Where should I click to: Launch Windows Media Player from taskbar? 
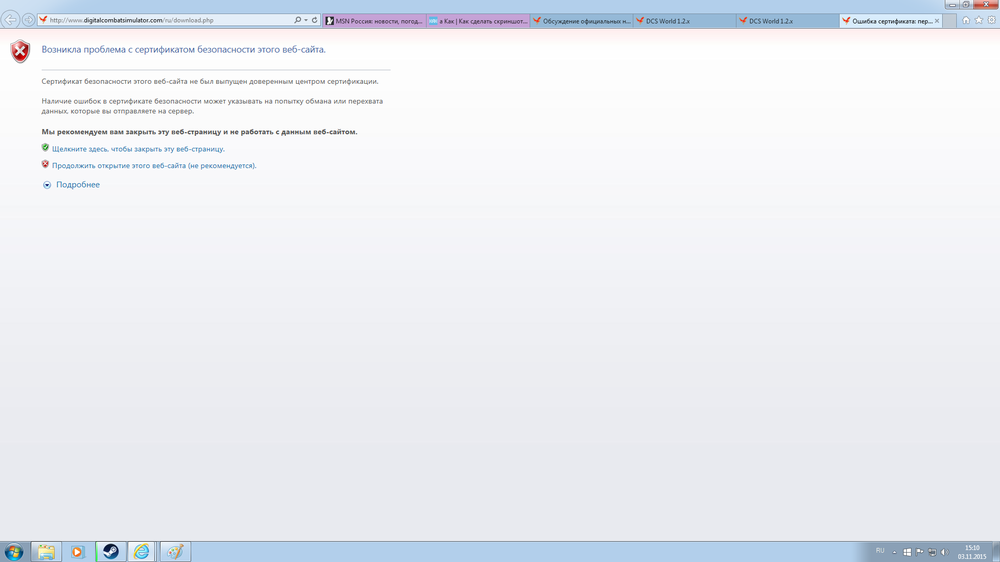pos(78,552)
